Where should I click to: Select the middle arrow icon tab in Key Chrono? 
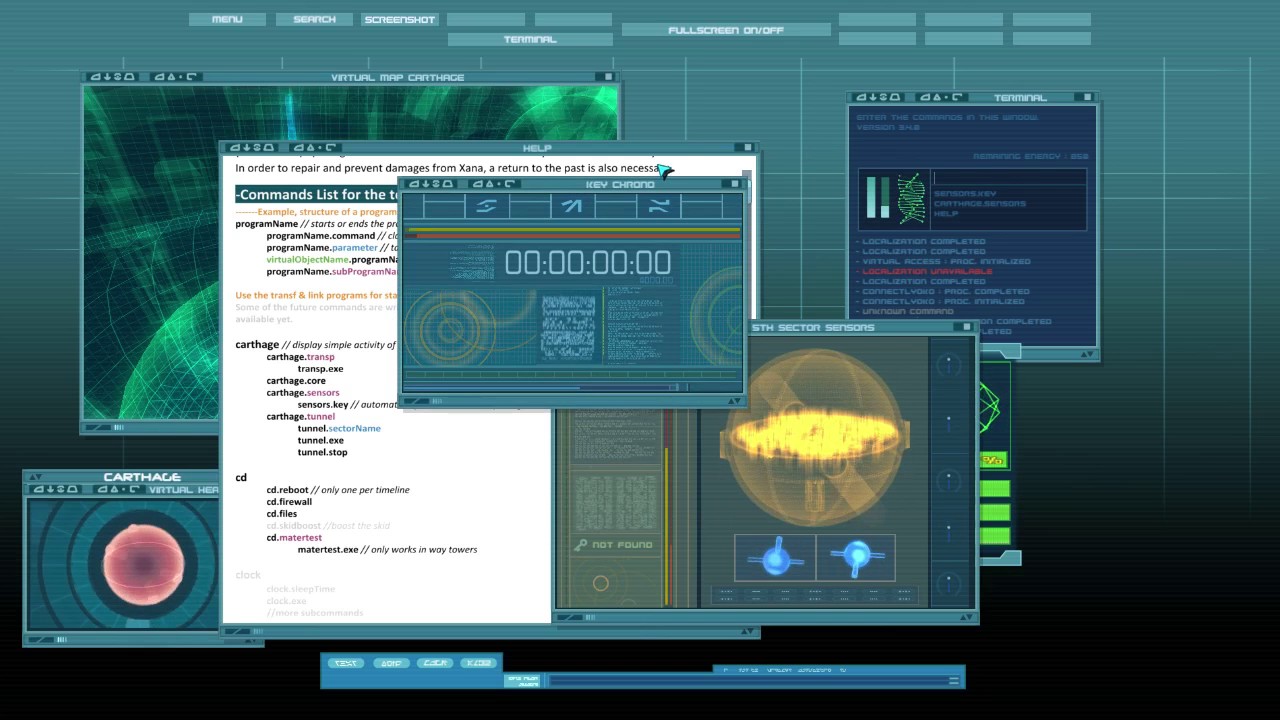pyautogui.click(x=572, y=206)
